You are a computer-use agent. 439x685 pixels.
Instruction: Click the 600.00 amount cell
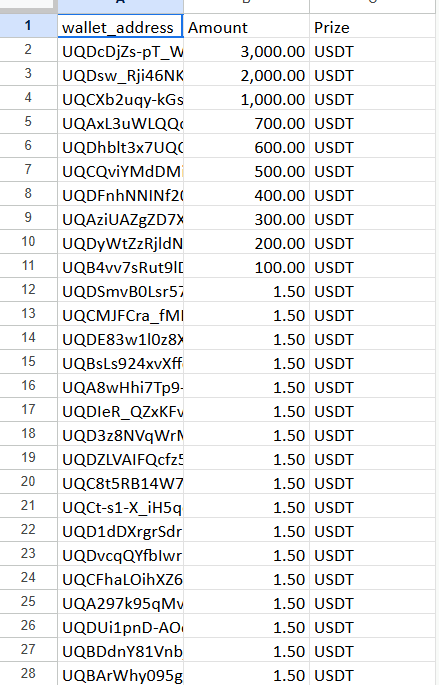(246, 146)
